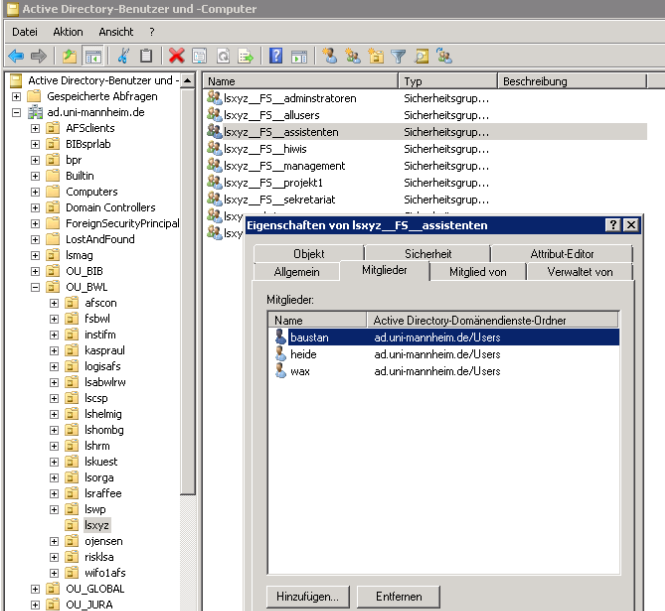The image size is (665, 611).
Task: Toggle the console tree show/hide icon
Action: click(x=93, y=56)
